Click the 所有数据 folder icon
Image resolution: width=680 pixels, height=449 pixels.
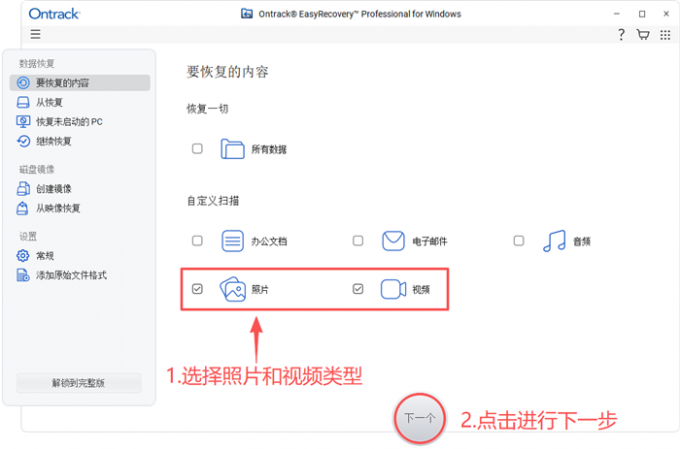232,149
